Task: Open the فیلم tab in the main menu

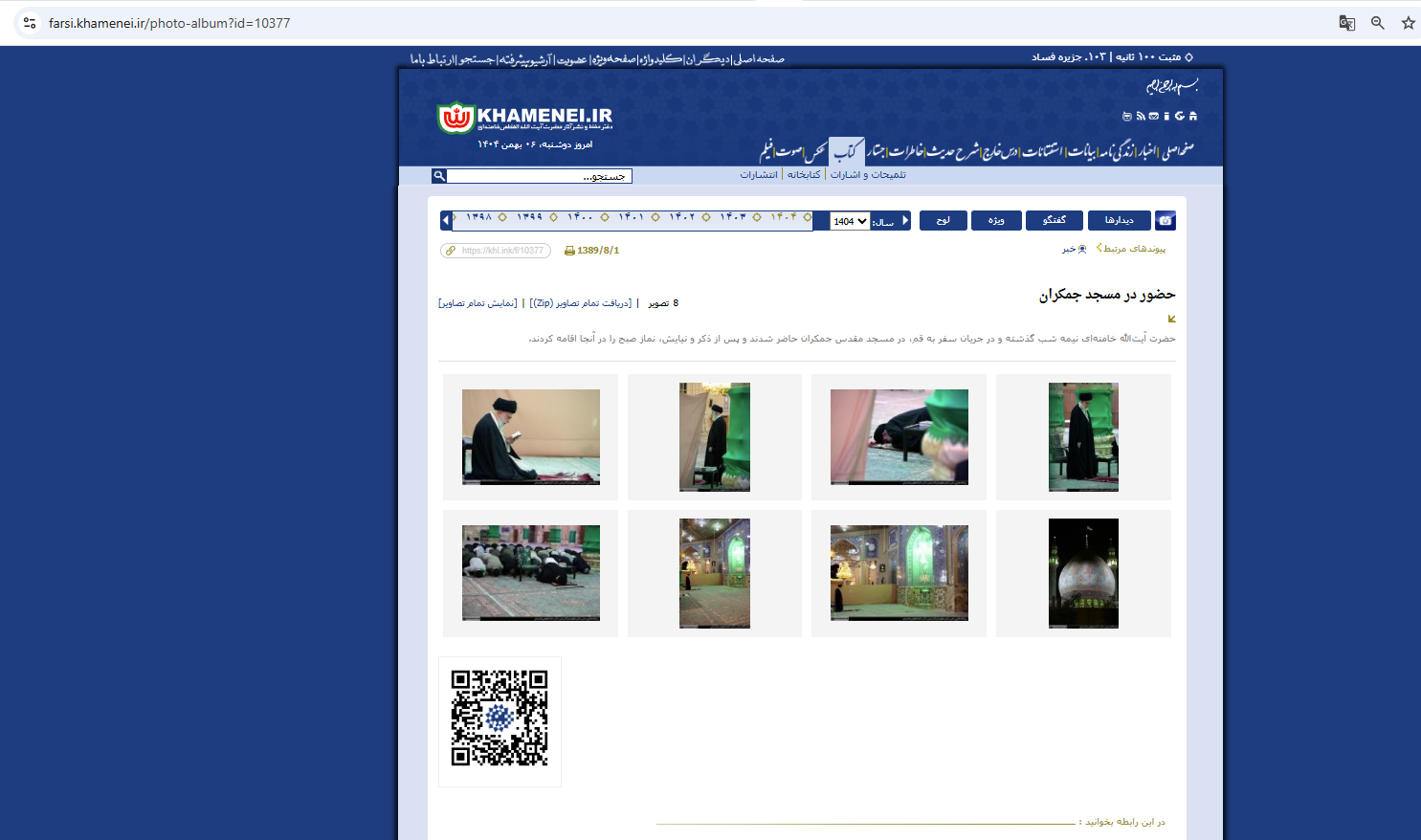Action: click(767, 151)
